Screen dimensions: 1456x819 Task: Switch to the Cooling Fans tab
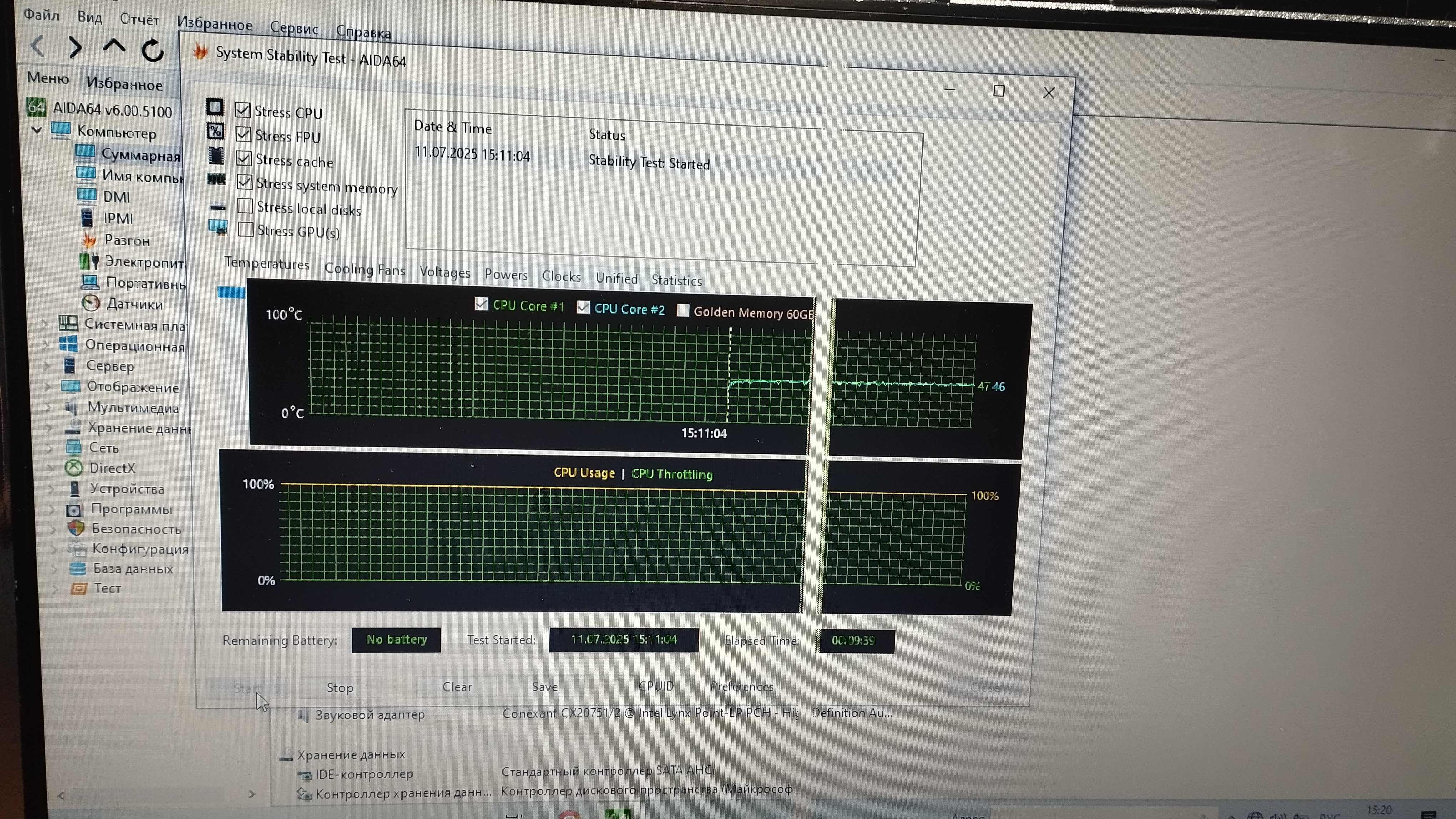point(365,269)
